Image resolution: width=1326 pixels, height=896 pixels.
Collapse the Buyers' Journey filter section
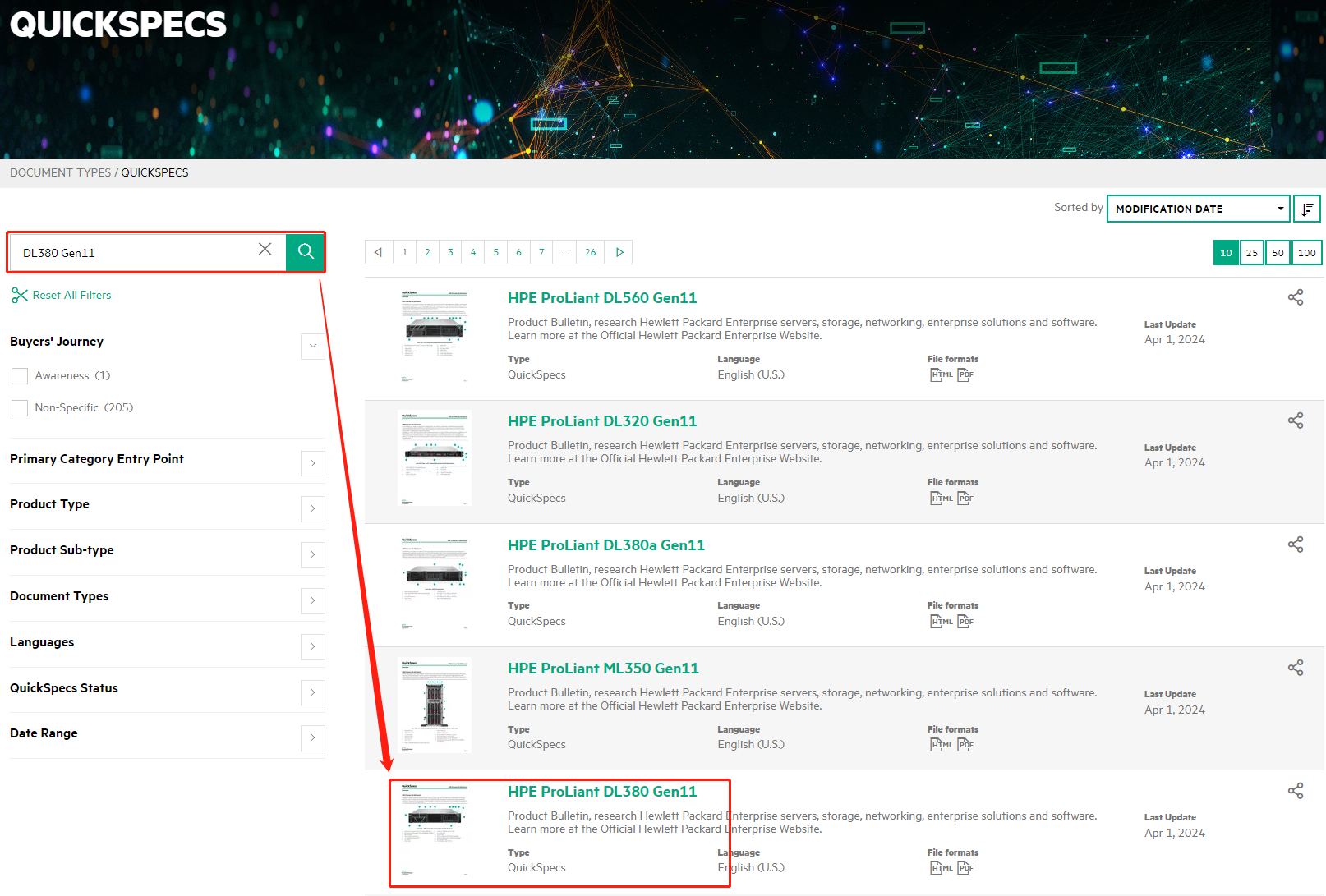[313, 346]
